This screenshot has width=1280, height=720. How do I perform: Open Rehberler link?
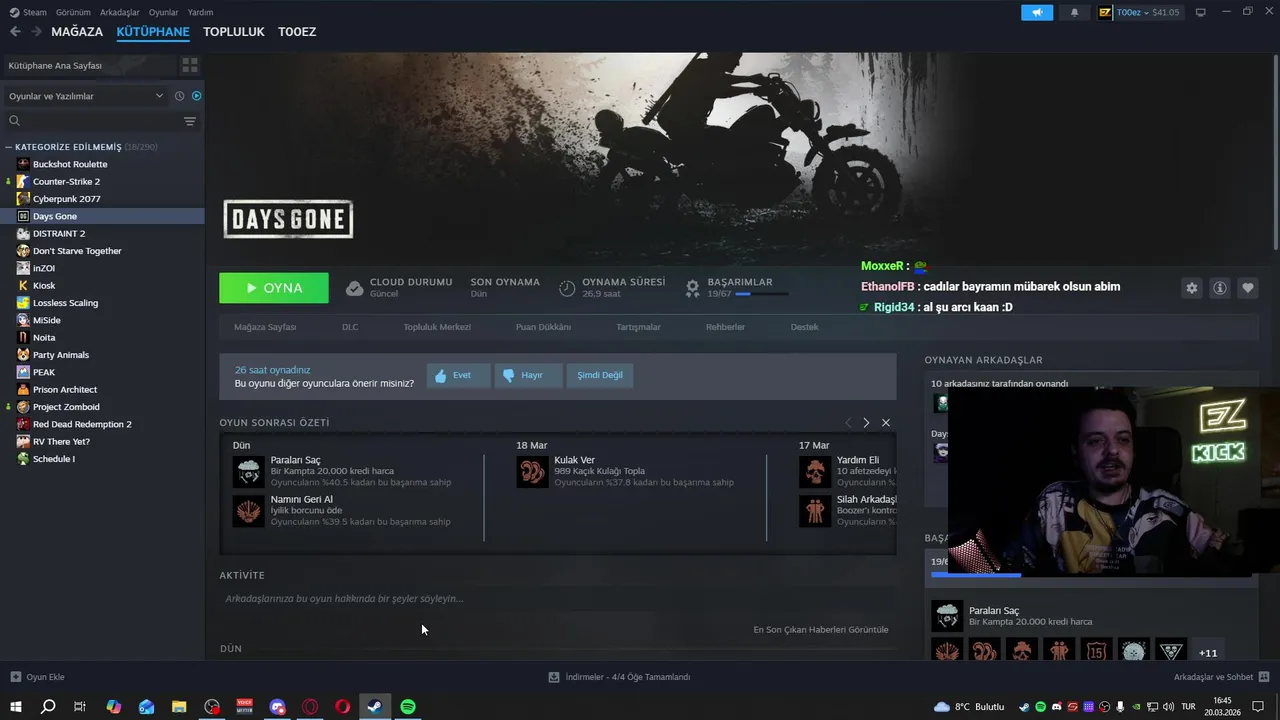[x=725, y=327]
